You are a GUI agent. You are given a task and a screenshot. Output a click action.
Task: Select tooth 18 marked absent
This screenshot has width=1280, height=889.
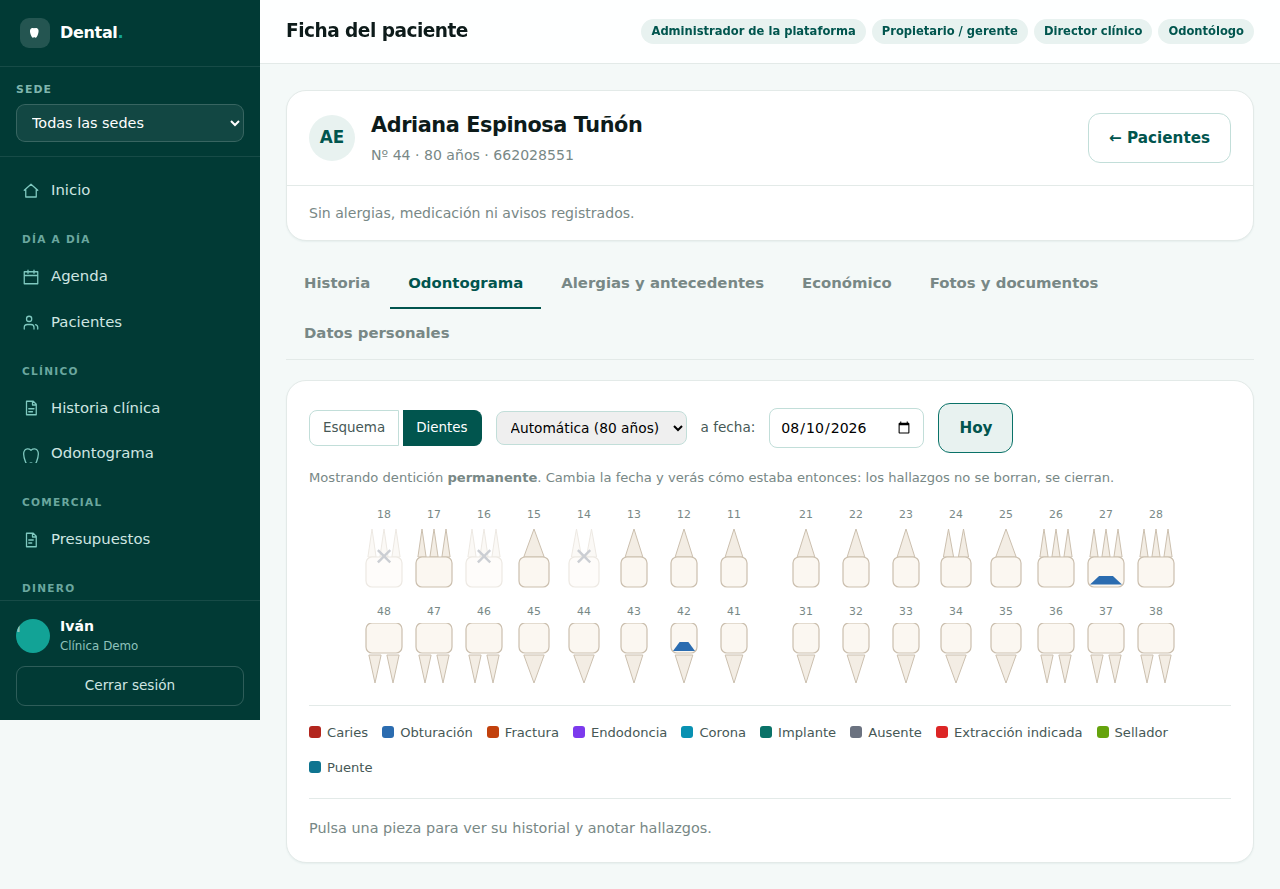(384, 558)
